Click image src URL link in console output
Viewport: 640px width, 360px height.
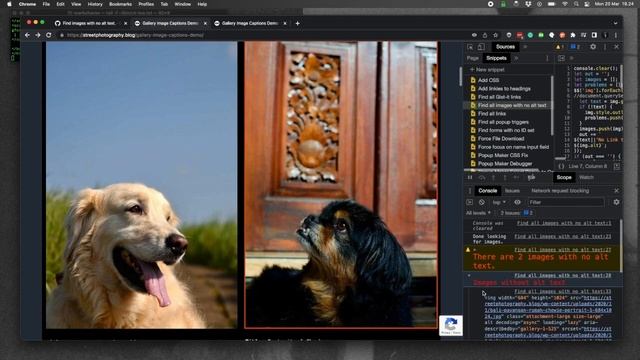click(548, 307)
